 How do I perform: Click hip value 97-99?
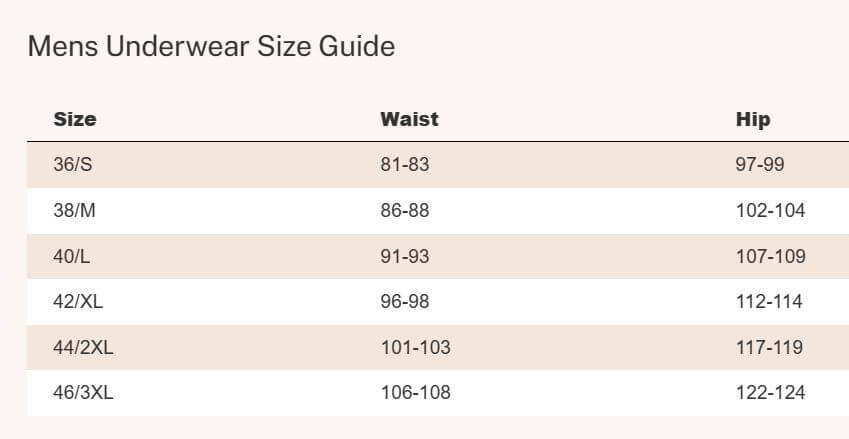coord(760,165)
